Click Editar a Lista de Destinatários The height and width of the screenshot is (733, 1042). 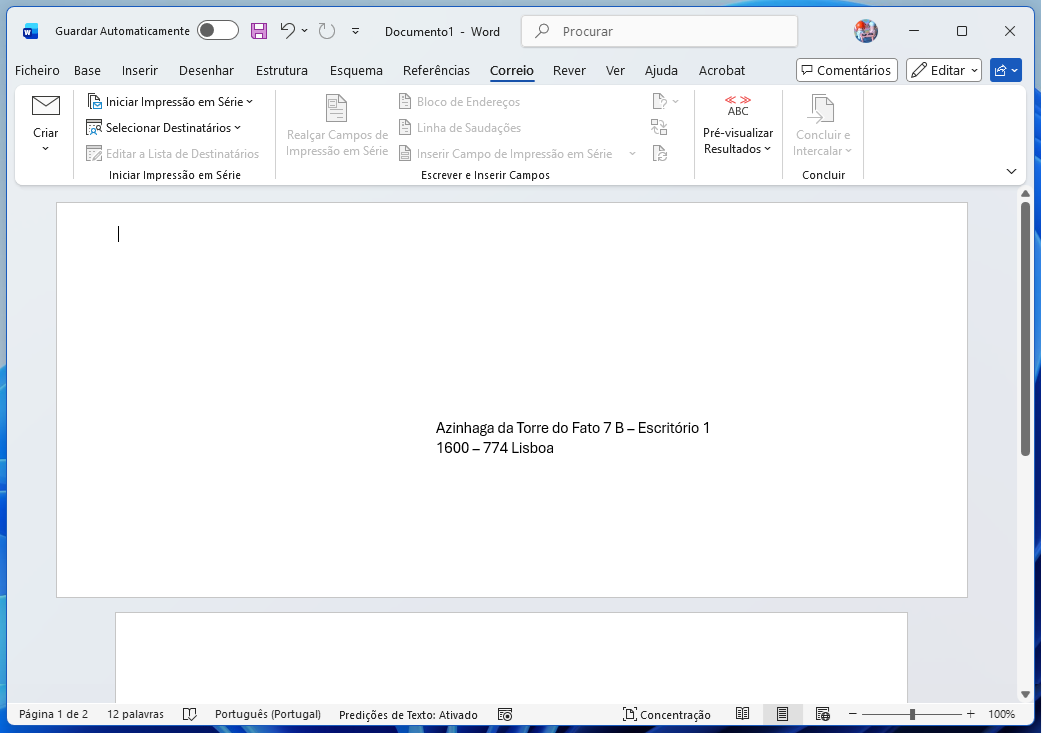coord(173,154)
